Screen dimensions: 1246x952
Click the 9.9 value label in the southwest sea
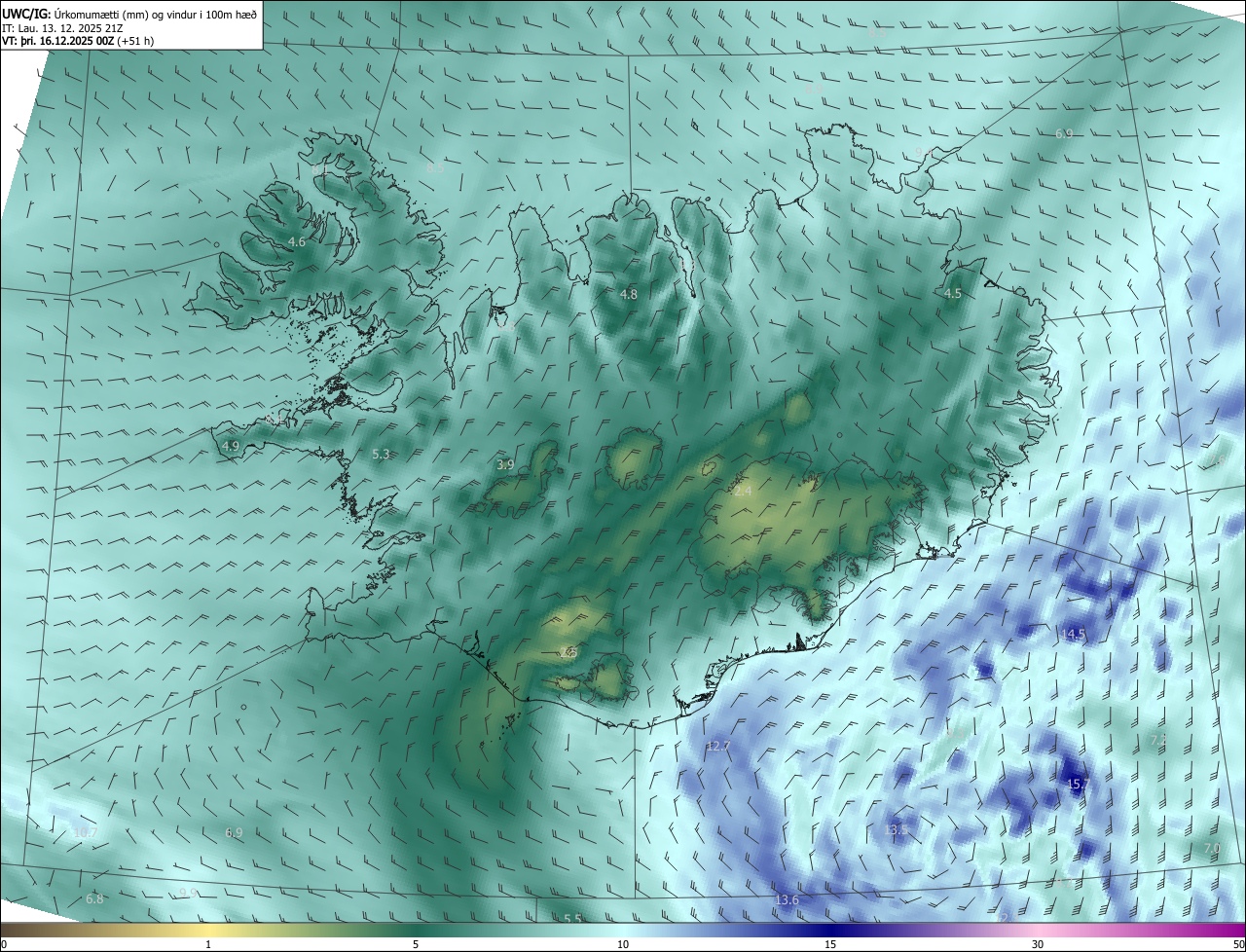[x=189, y=893]
